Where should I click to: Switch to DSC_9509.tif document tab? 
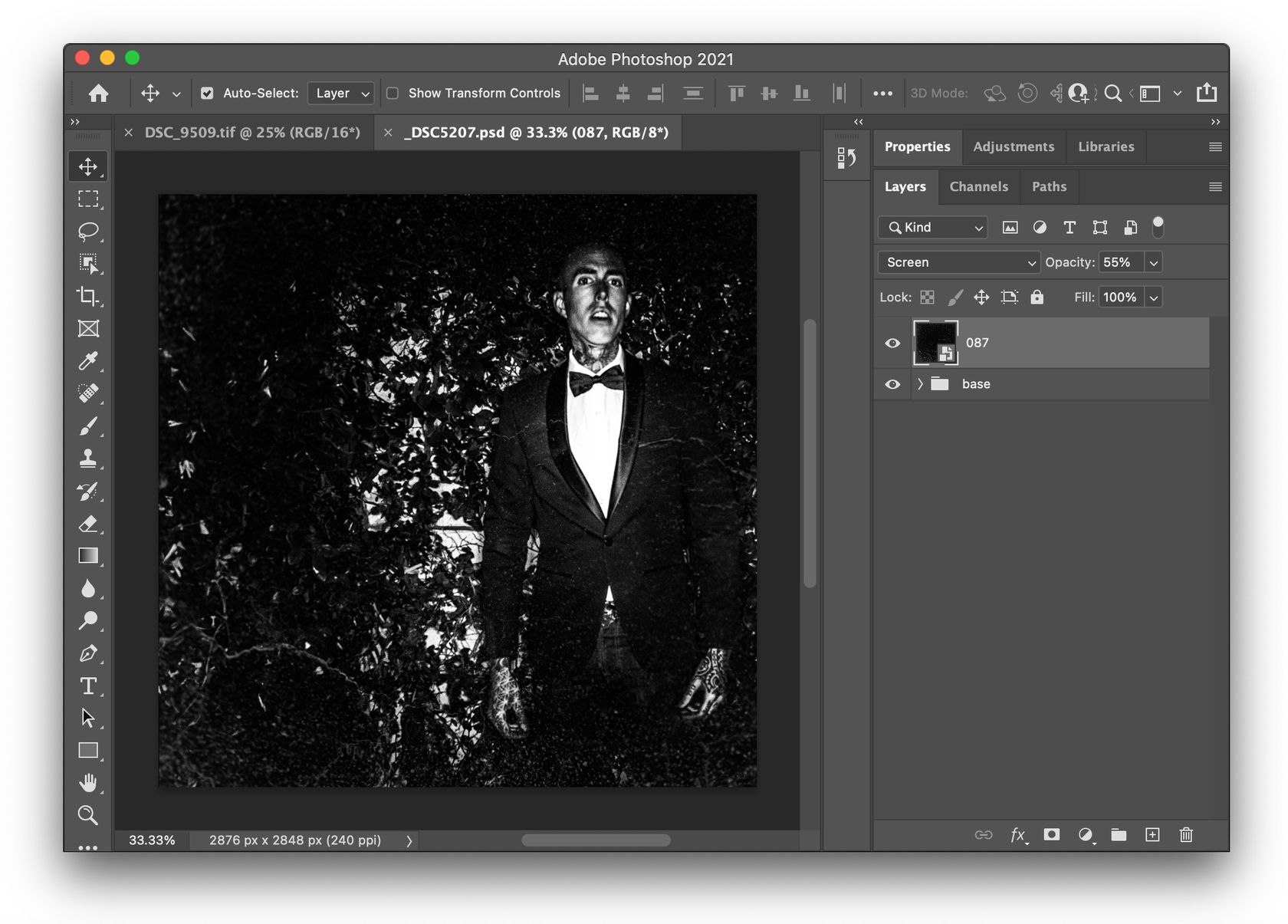252,133
